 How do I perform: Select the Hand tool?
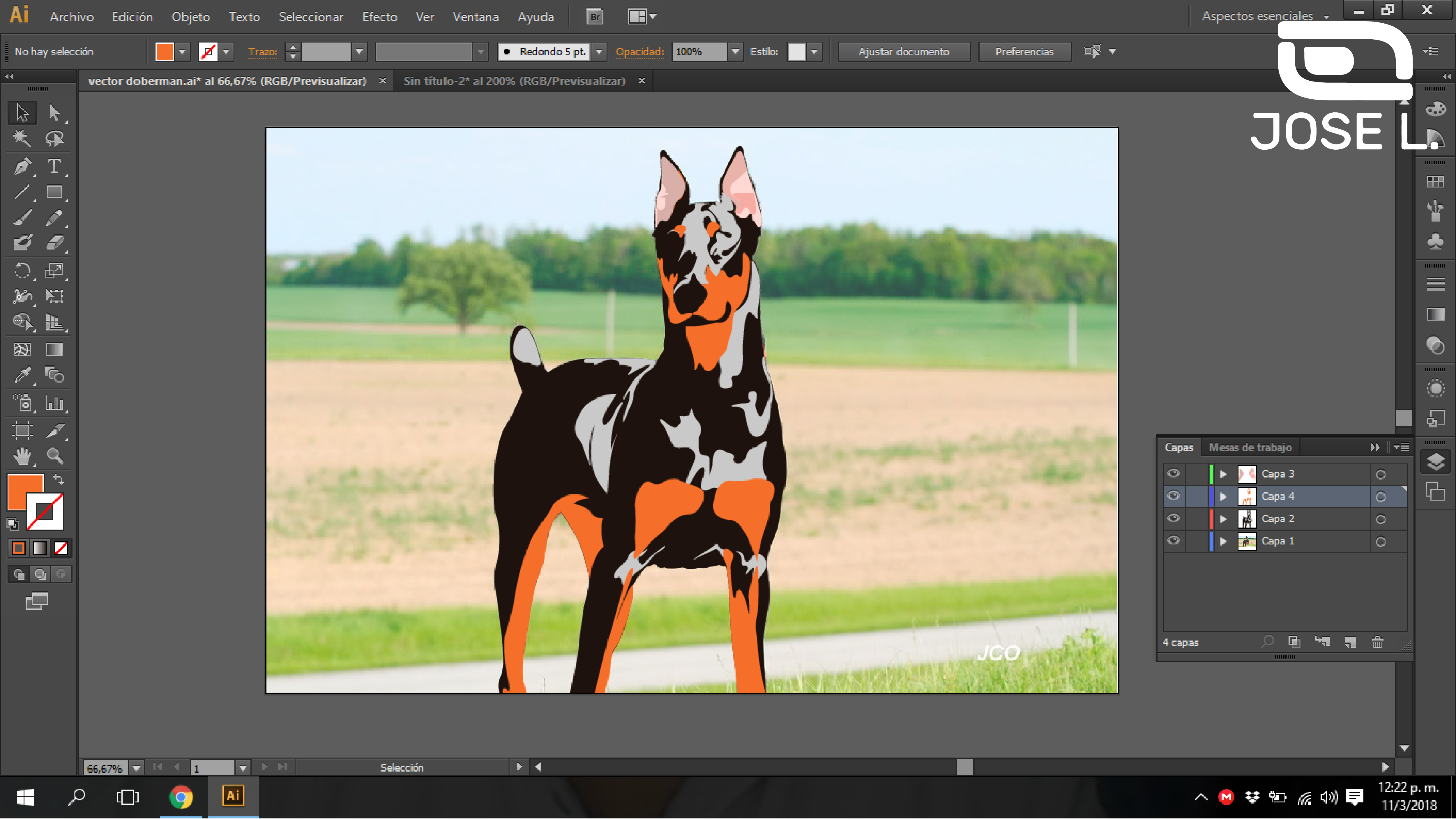point(22,456)
